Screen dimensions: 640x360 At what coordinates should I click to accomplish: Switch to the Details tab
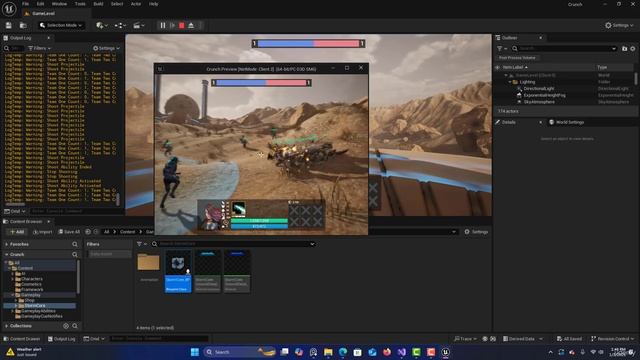(509, 122)
